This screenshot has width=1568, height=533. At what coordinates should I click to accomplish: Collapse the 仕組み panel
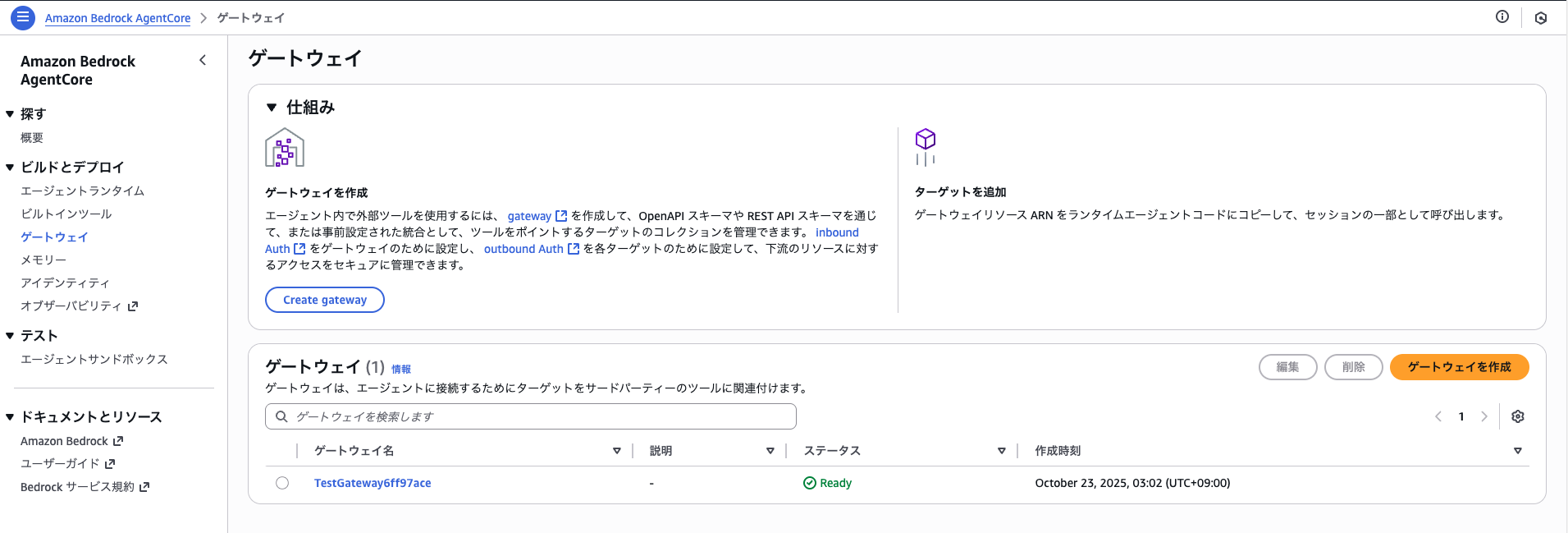[x=272, y=108]
